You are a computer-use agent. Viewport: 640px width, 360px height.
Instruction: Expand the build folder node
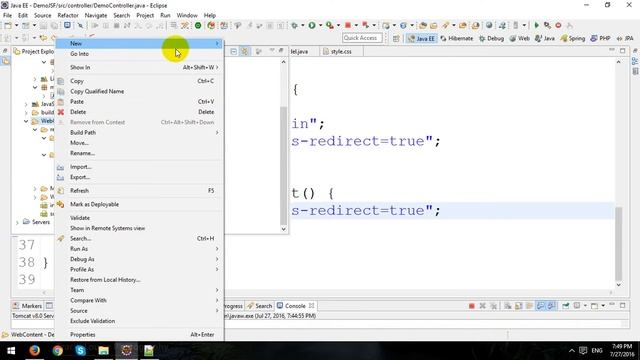(26, 113)
